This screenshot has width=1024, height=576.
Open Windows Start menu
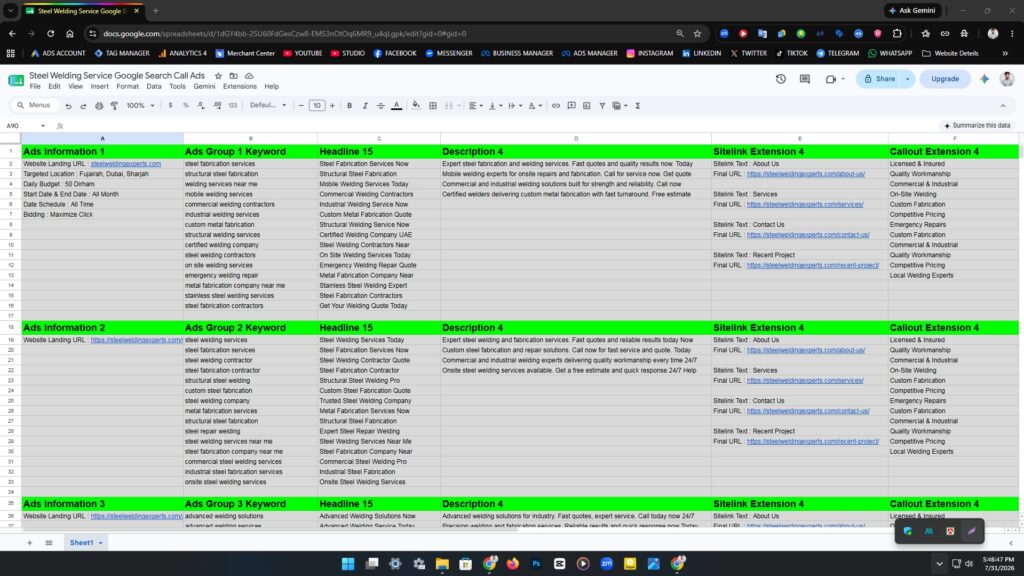[x=348, y=564]
